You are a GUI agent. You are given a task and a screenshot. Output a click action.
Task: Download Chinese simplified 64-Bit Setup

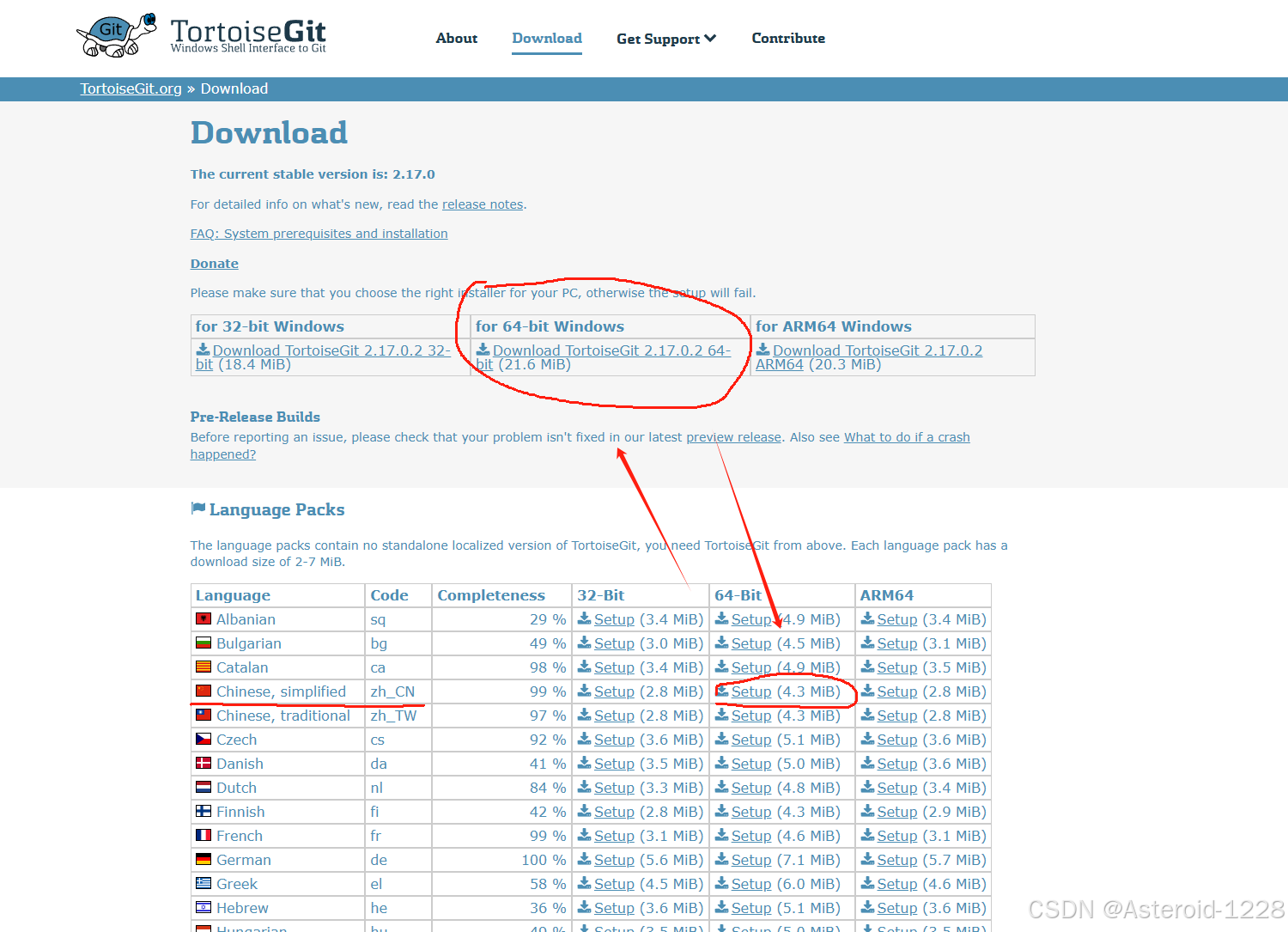(x=751, y=691)
